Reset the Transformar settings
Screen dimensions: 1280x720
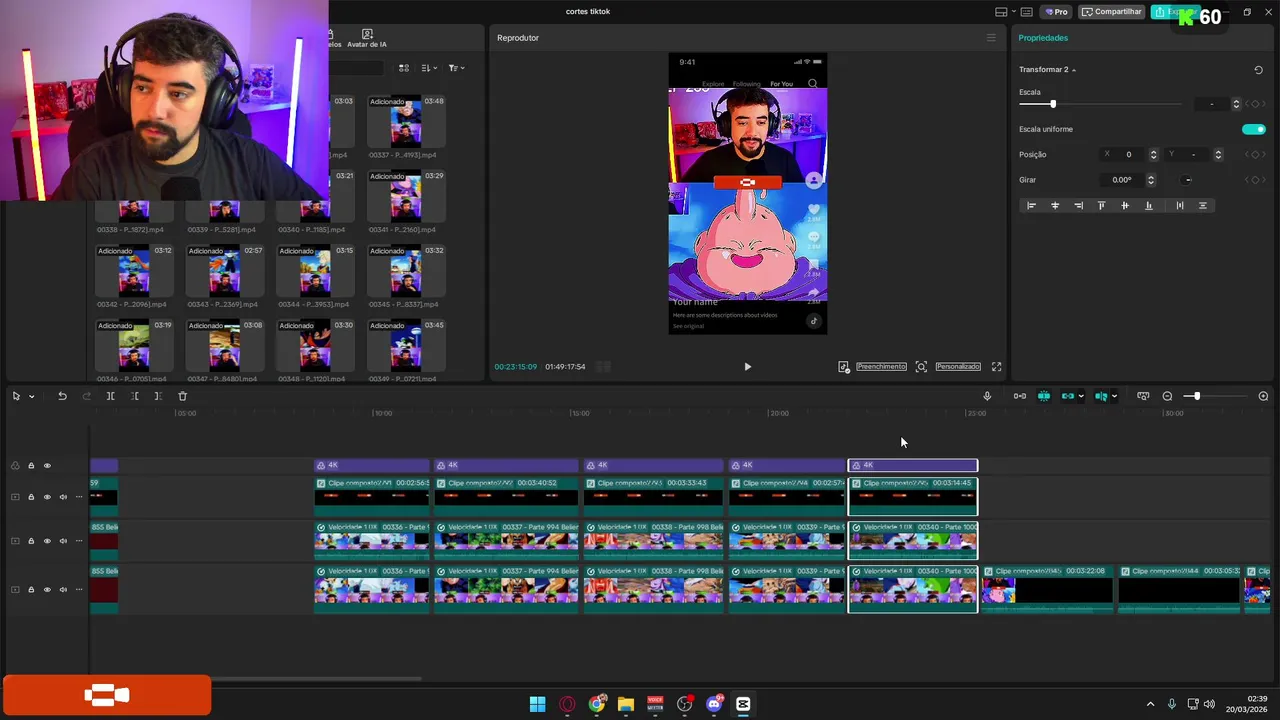tap(1258, 70)
